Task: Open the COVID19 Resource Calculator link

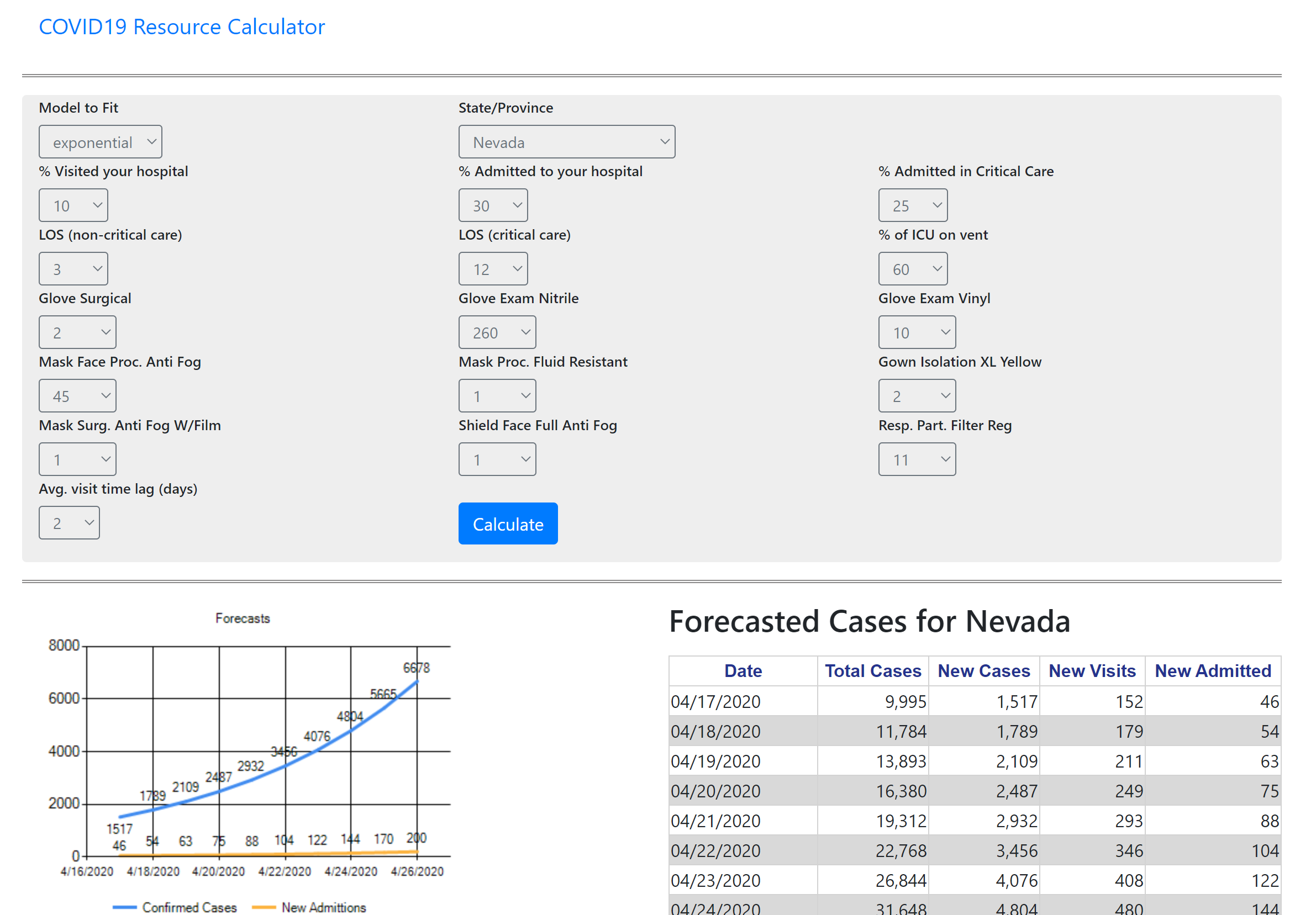Action: pyautogui.click(x=182, y=27)
